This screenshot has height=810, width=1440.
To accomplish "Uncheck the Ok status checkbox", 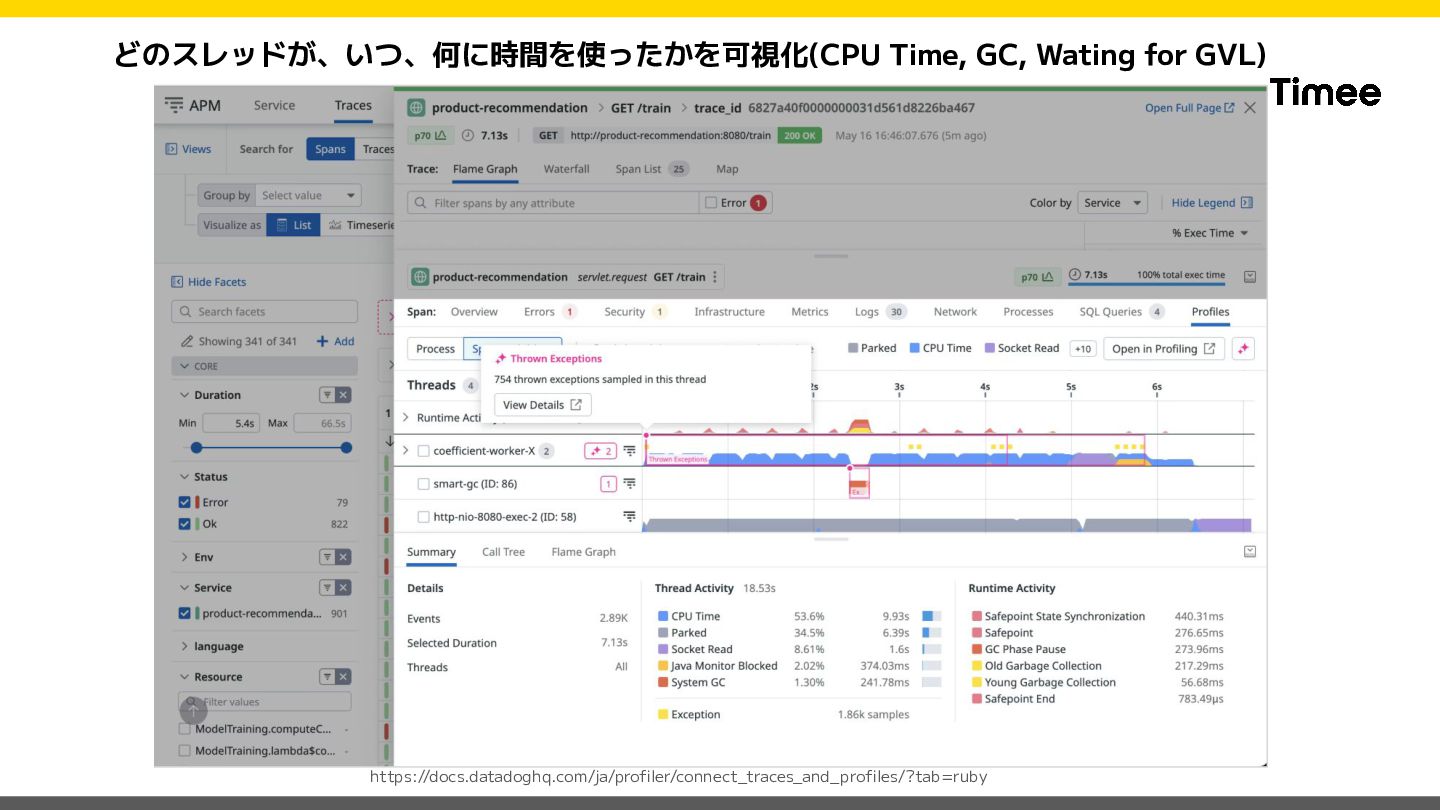I will coord(184,524).
